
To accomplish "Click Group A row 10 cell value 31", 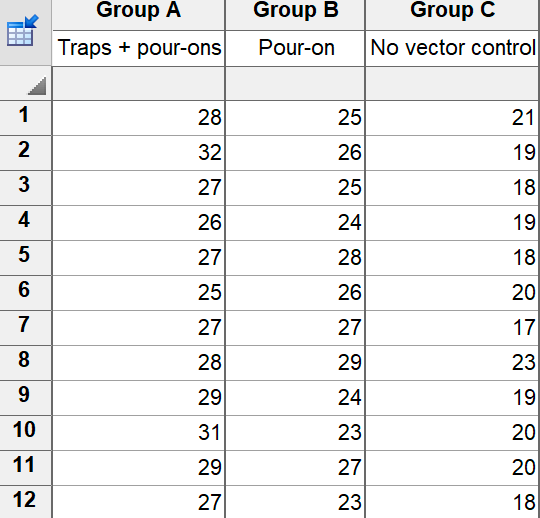I will [x=138, y=432].
